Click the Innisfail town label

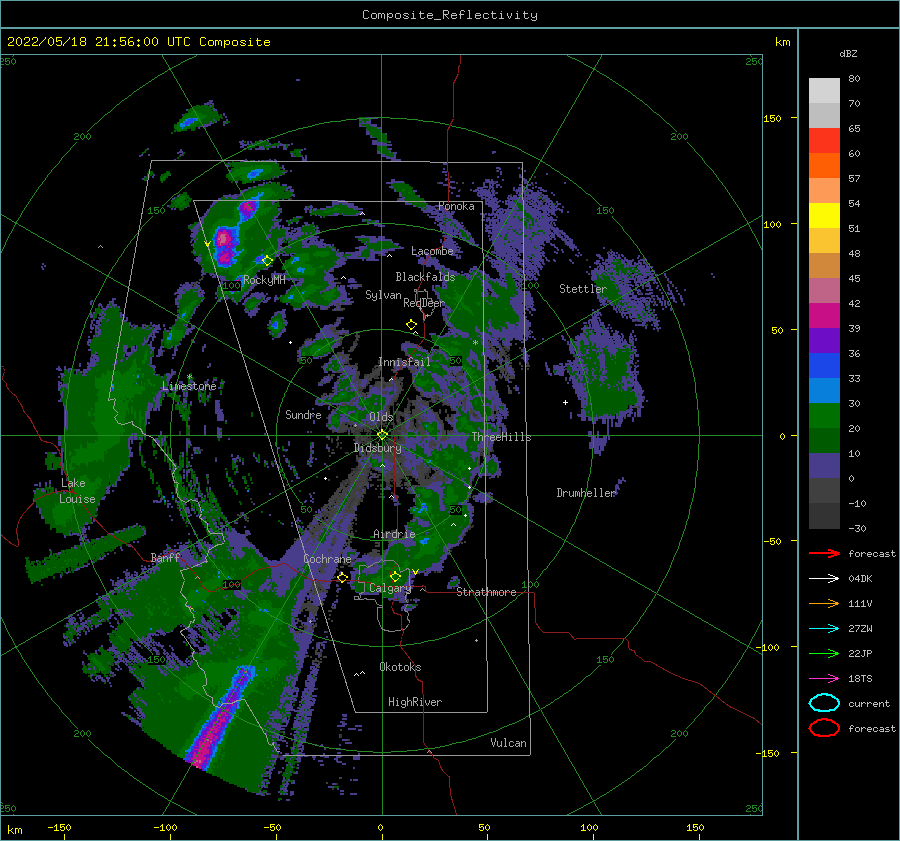click(404, 362)
